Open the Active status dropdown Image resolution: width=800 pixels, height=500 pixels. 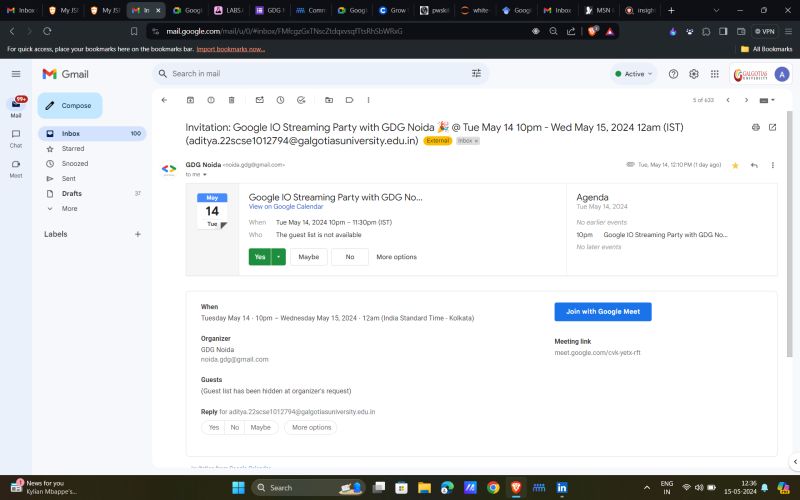click(x=633, y=74)
